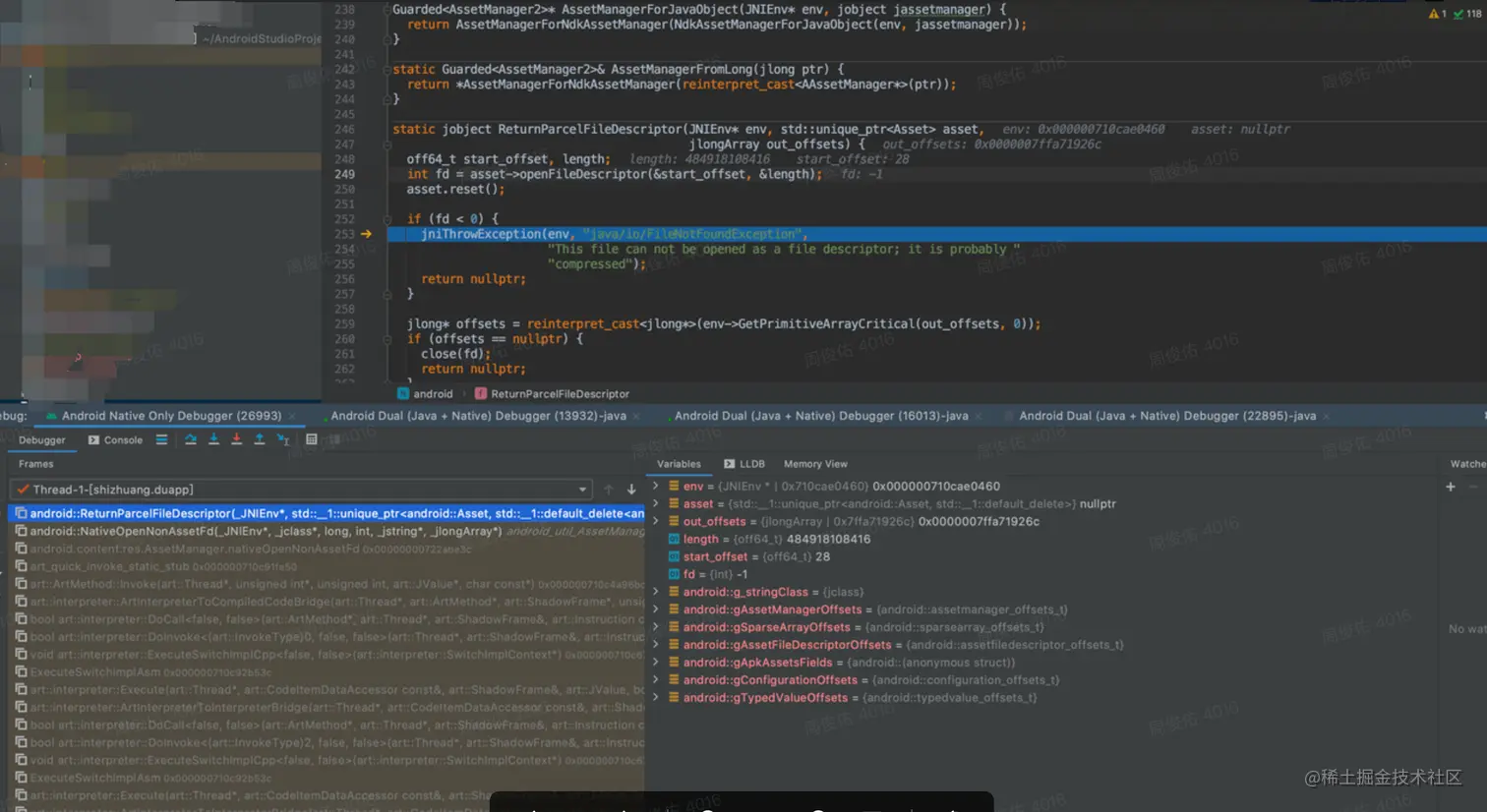The height and width of the screenshot is (812, 1487).
Task: Click the ReturnParcelFileDescriptor breadcrumb
Action: 552,394
